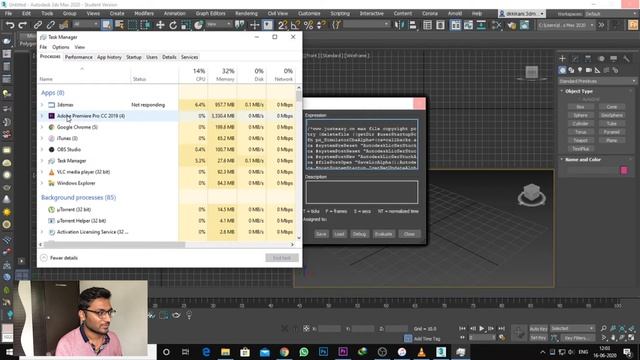Click the pink object color swatch
640x360 pixels.
(x=624, y=170)
